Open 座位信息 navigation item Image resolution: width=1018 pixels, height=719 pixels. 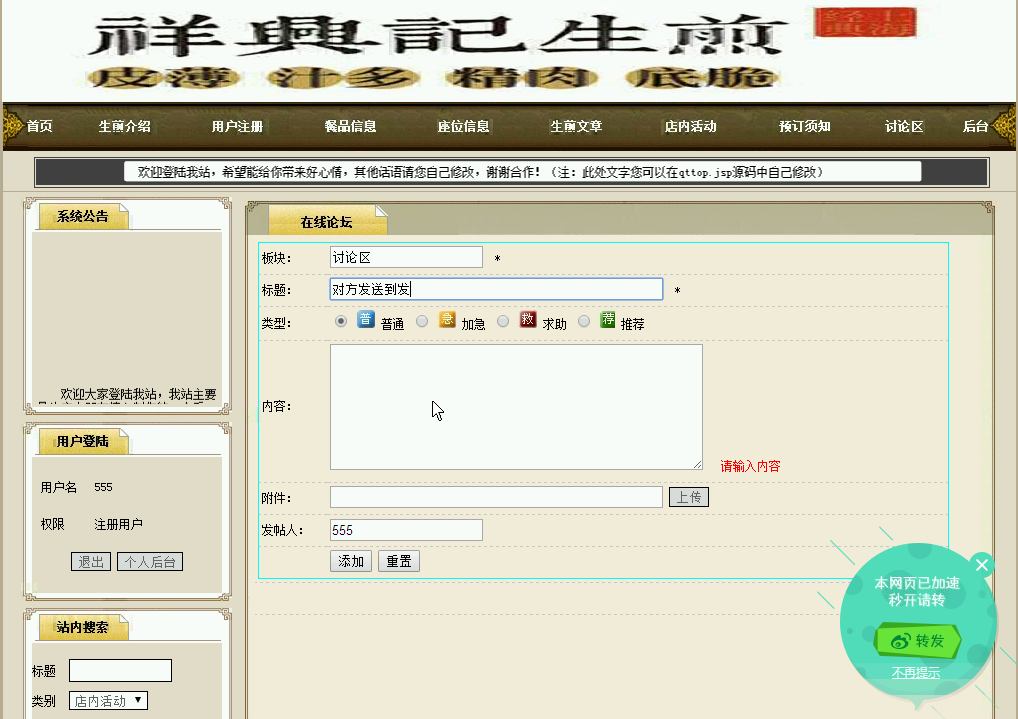[464, 126]
